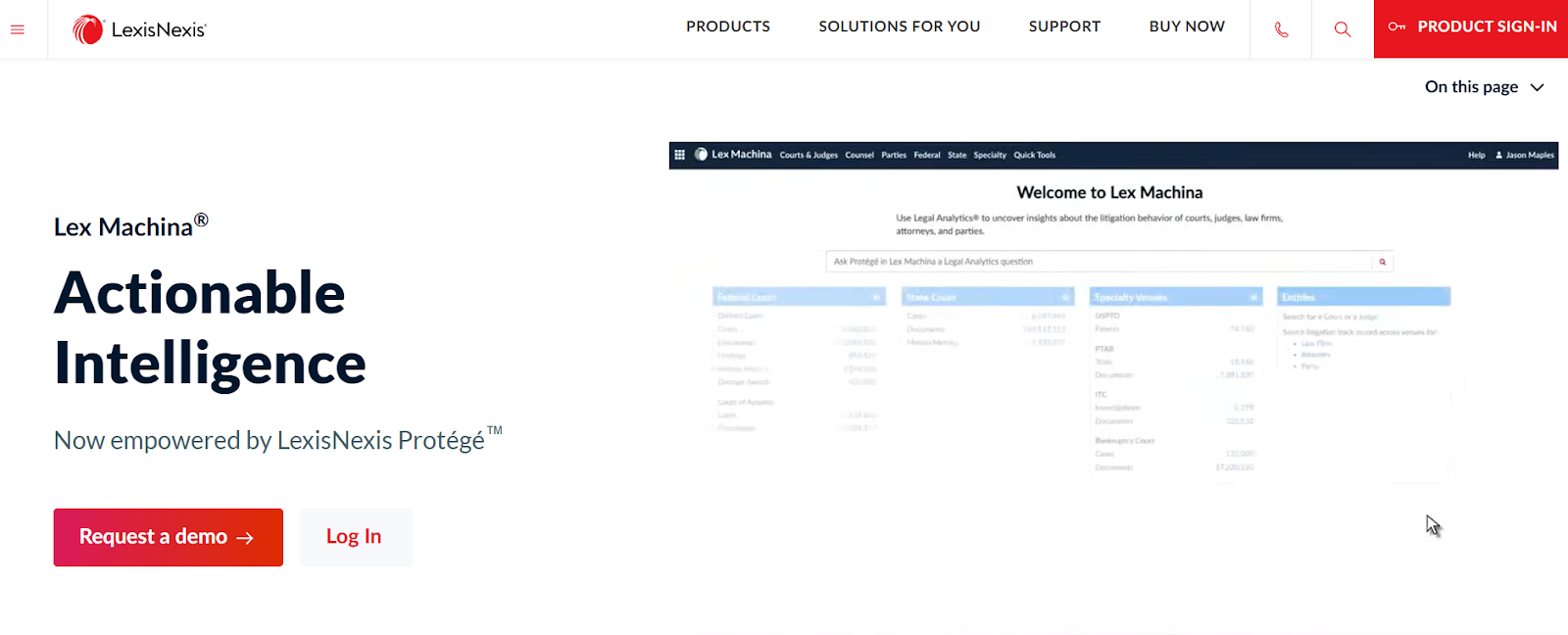Select Counsel in Lex Machina bar
Screen dimensions: 1568x635
pos(859,155)
